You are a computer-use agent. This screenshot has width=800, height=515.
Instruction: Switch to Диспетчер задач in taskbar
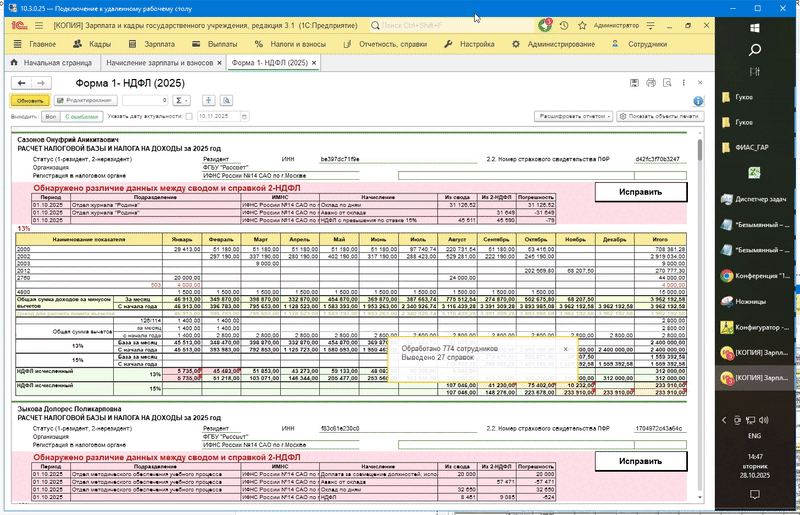[754, 199]
